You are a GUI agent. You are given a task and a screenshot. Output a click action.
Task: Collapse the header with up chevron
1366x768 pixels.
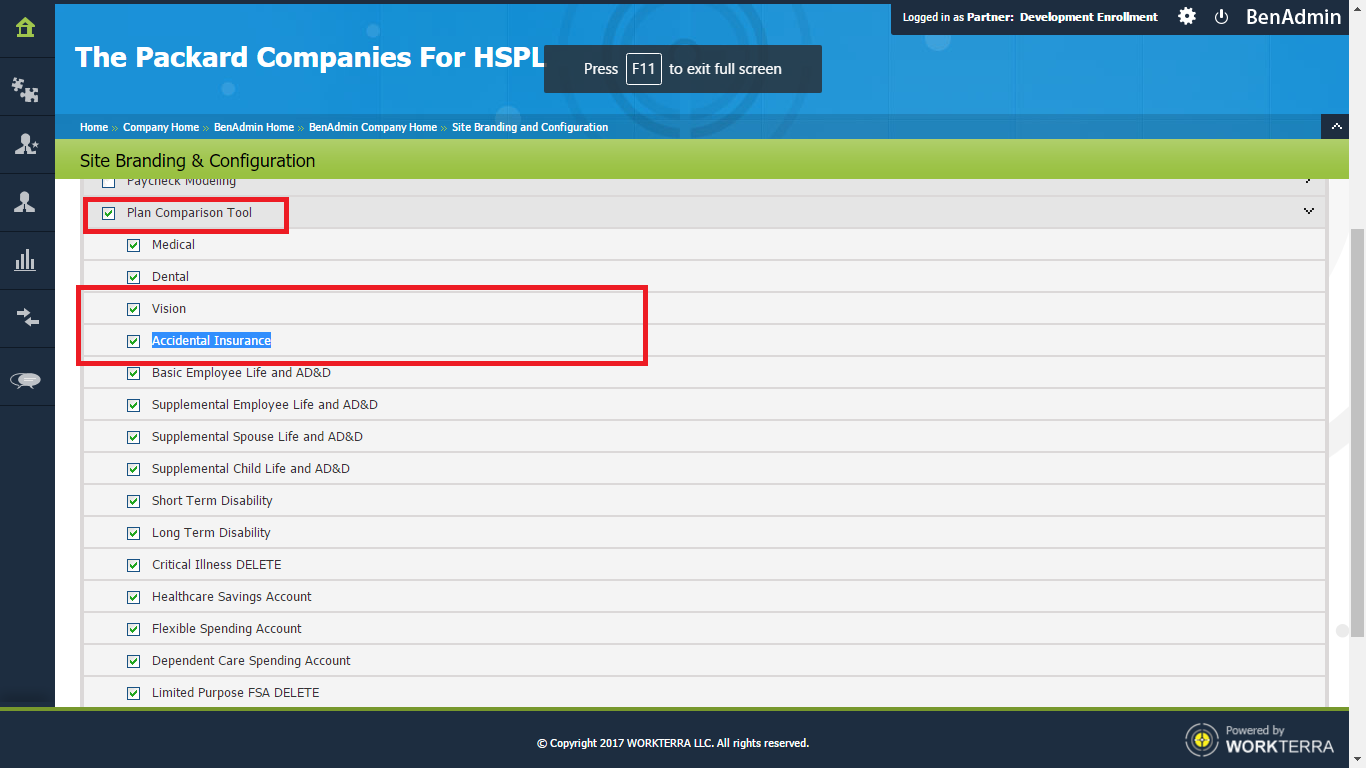click(x=1336, y=127)
